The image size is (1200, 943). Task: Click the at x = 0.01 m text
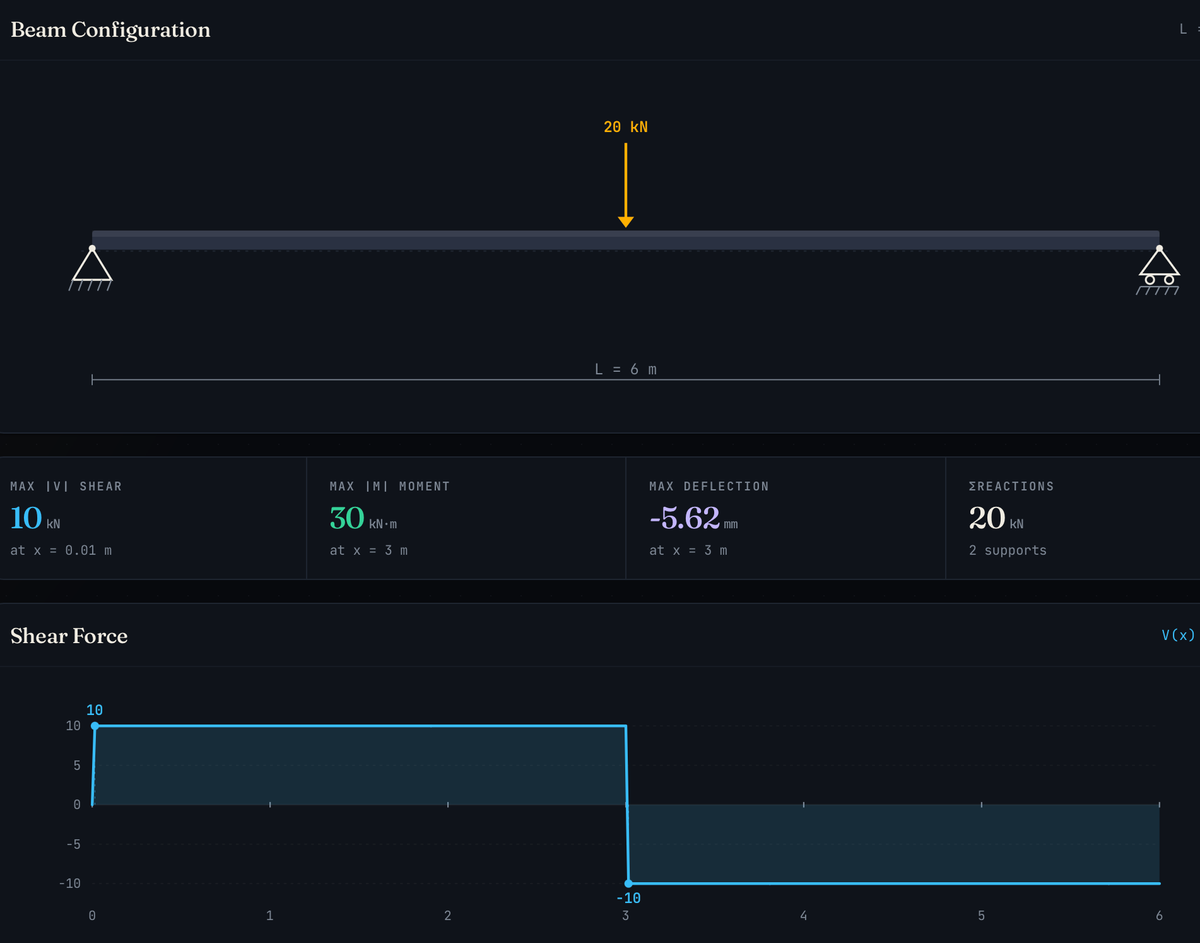(x=61, y=550)
